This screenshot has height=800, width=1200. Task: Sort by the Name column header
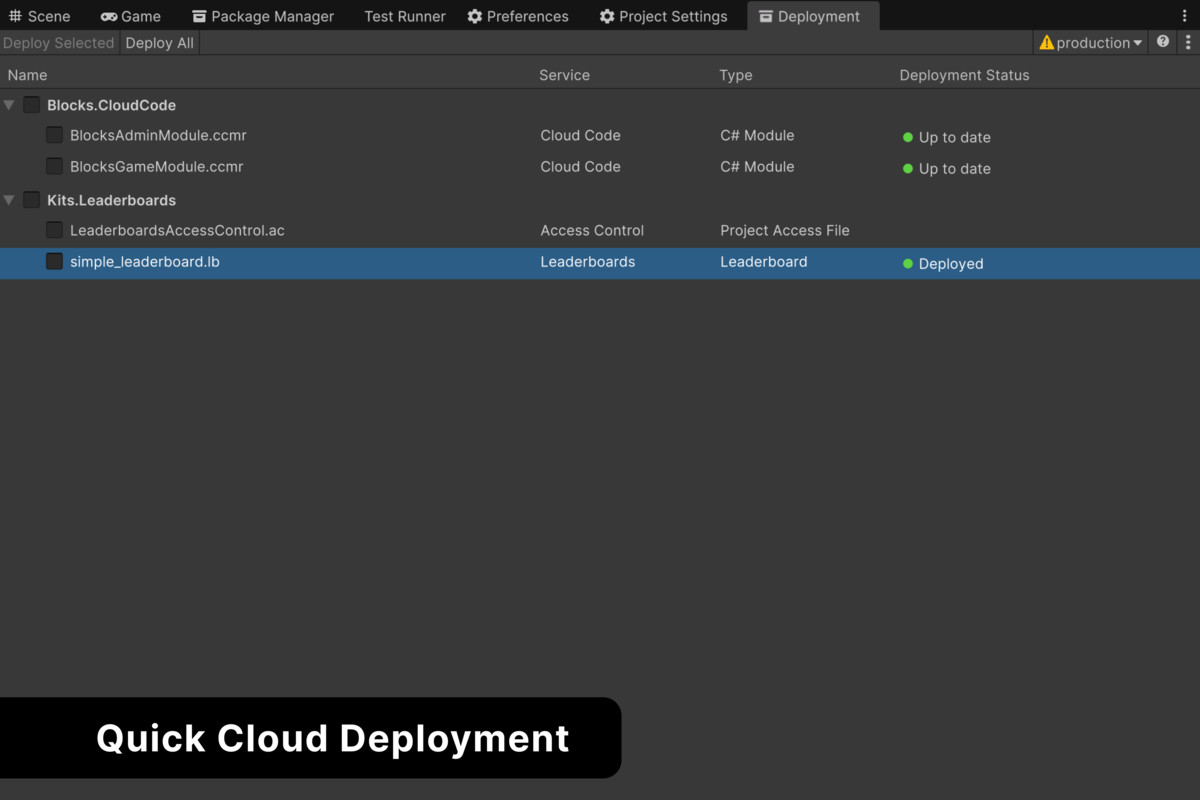tap(27, 75)
